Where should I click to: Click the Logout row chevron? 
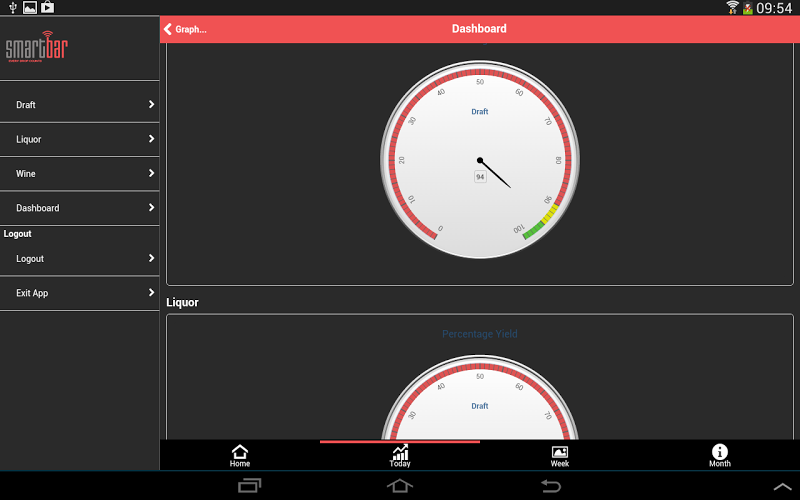tap(151, 258)
